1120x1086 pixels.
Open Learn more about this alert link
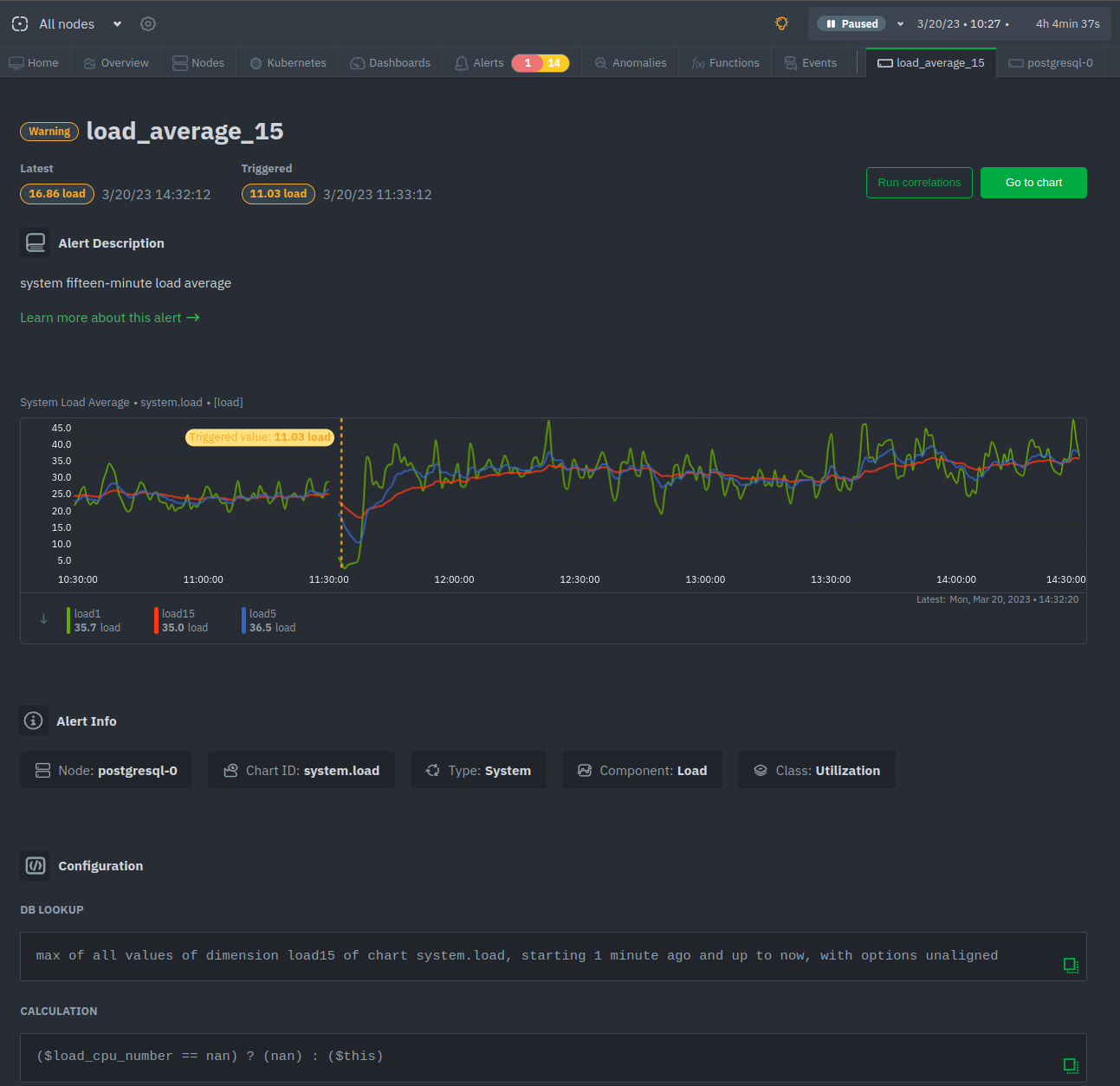110,318
